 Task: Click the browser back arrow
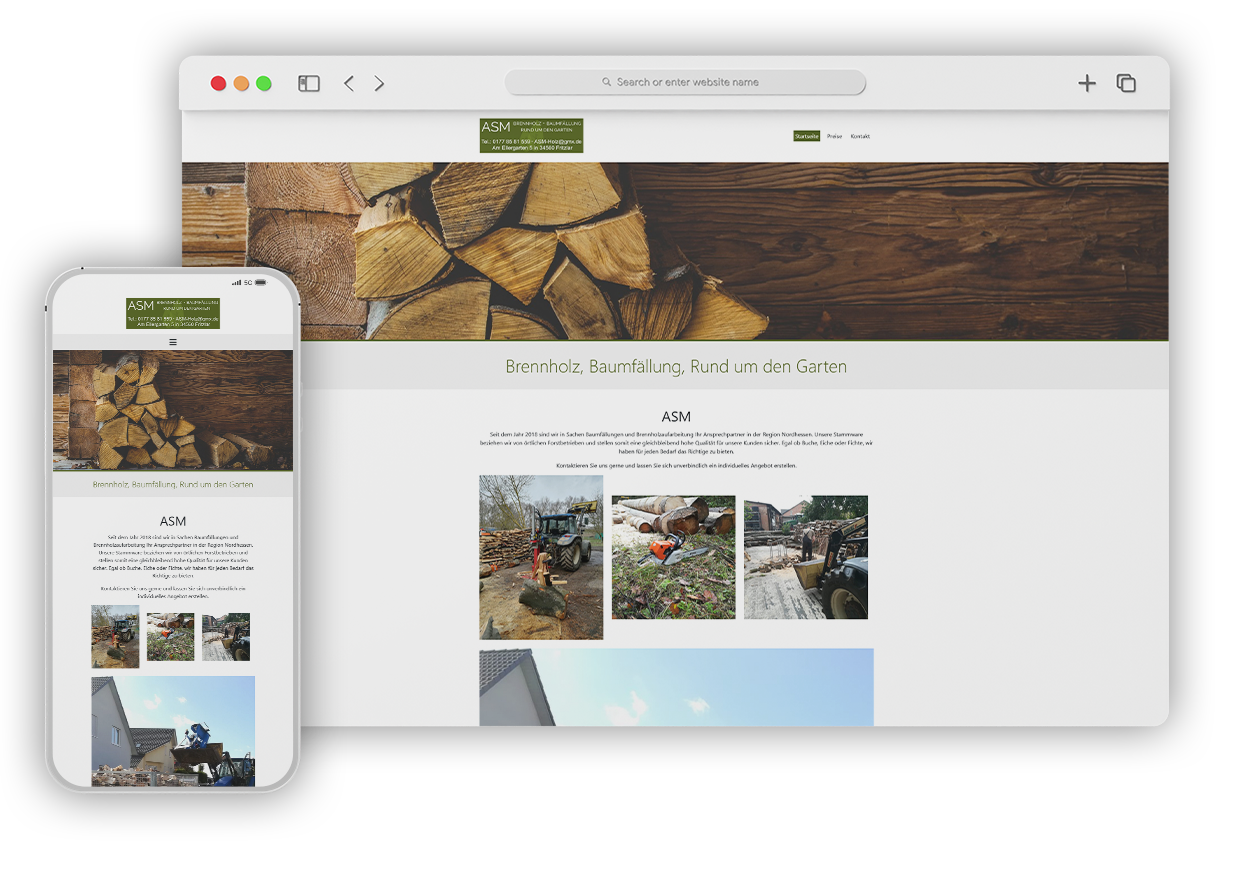coord(349,84)
